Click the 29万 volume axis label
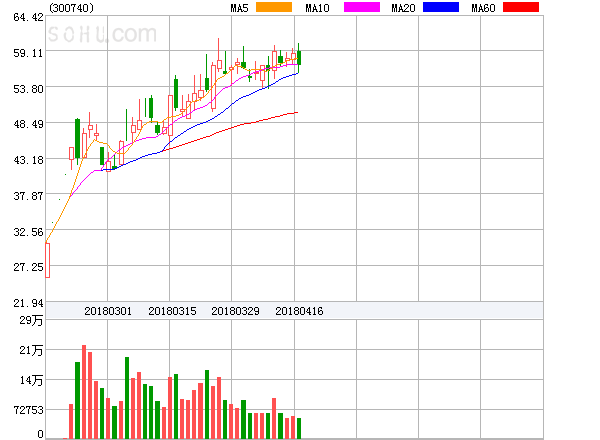The width and height of the screenshot is (600, 440). point(31,320)
